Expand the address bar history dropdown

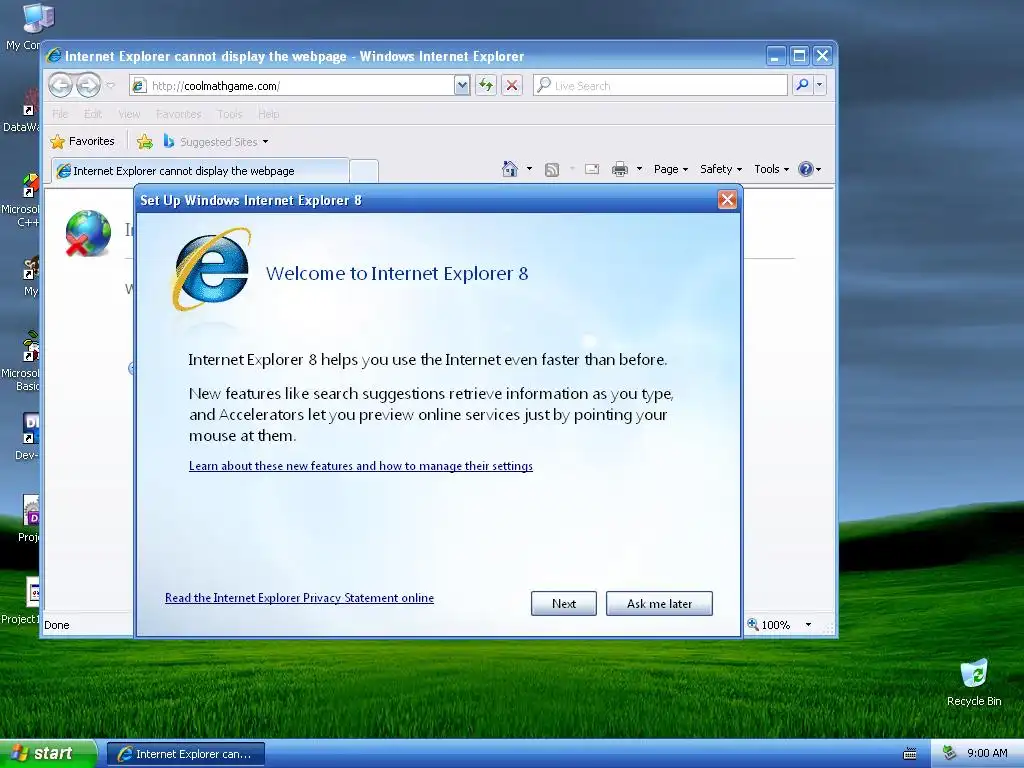(x=462, y=86)
